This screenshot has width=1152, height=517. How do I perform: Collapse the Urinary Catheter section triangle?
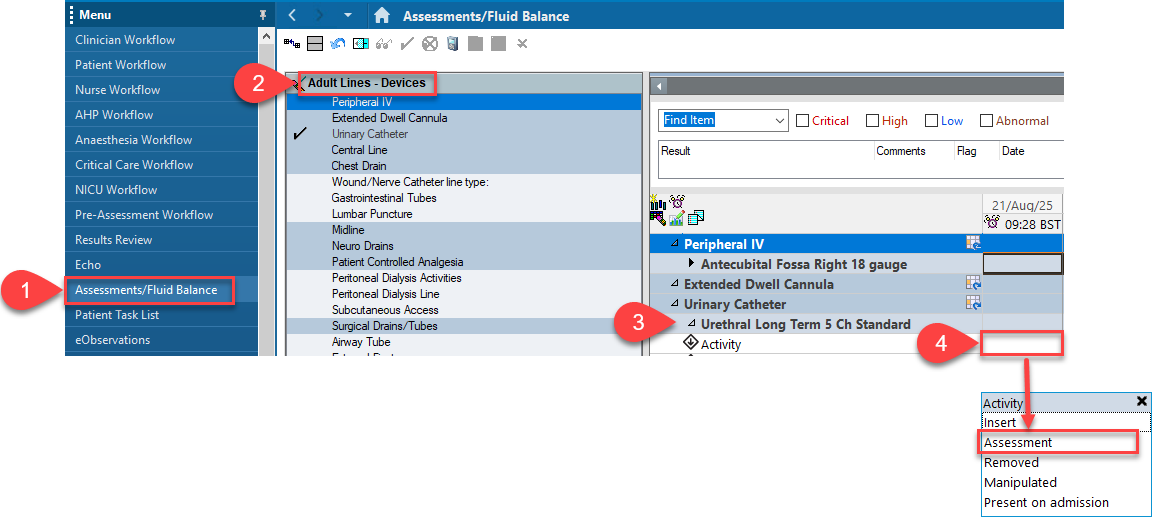674,303
